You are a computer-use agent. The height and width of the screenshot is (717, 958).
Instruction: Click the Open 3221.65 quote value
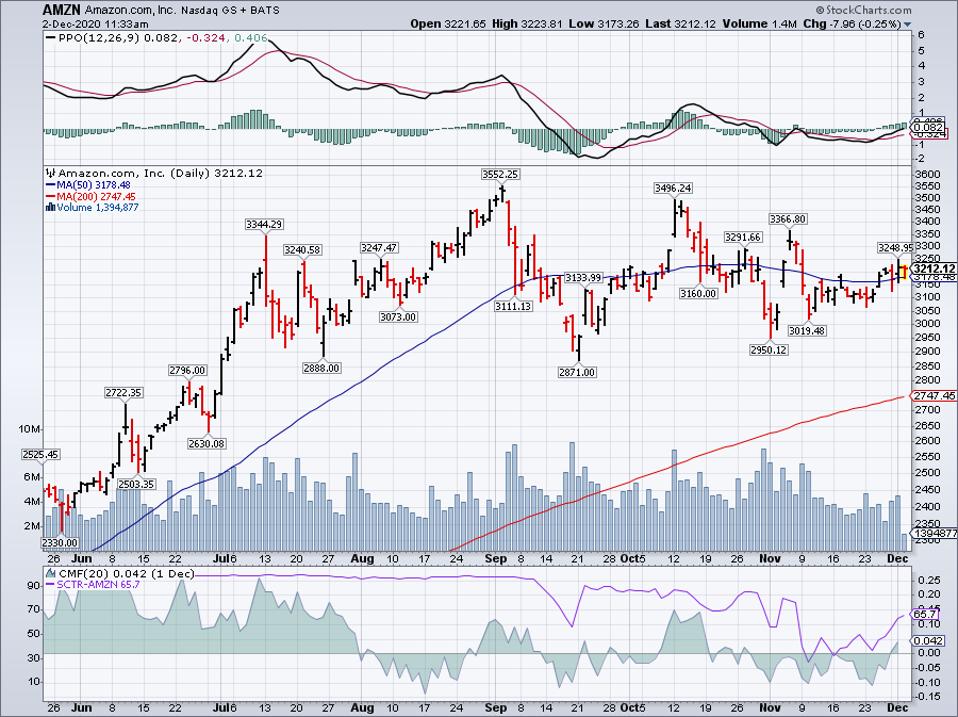(448, 24)
